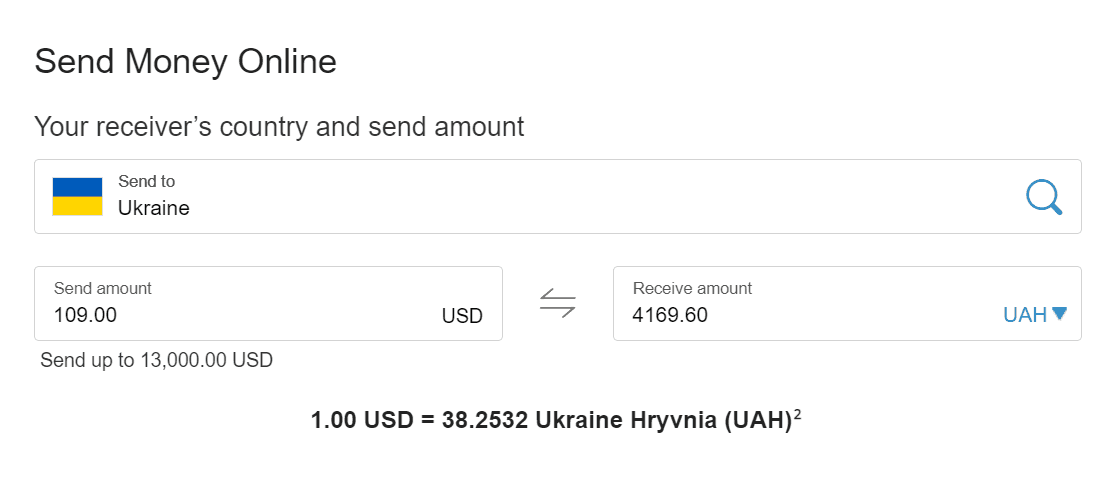Image resolution: width=1114 pixels, height=478 pixels.
Task: Click the Receive amount input field
Action: 847,303
